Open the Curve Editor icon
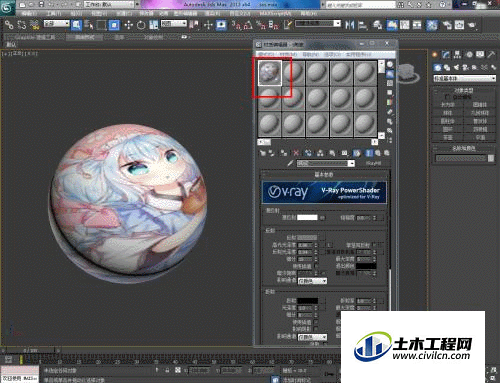The width and height of the screenshot is (500, 383). pos(404,25)
